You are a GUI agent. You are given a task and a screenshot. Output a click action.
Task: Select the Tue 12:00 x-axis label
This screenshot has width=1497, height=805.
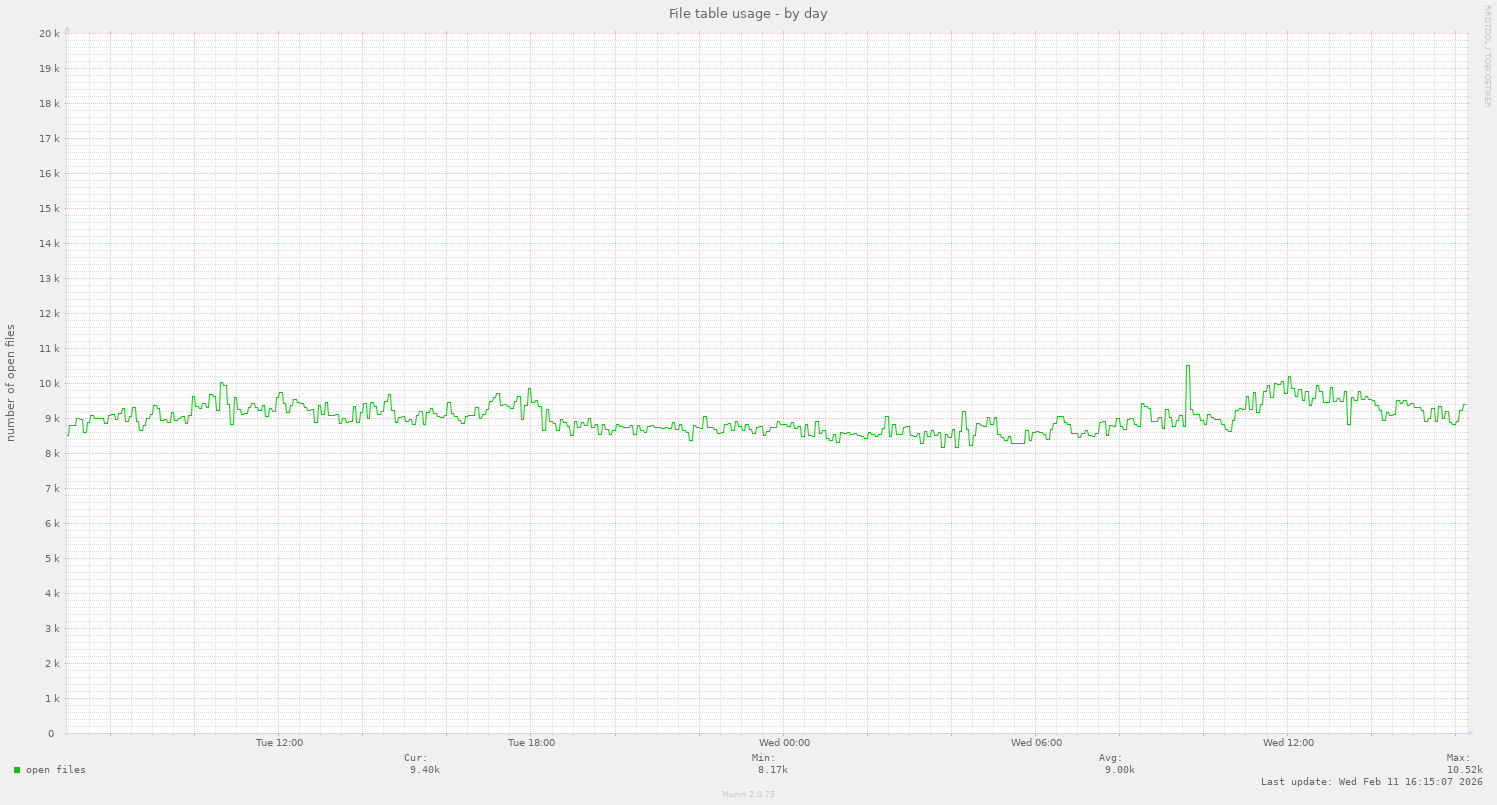coord(281,742)
